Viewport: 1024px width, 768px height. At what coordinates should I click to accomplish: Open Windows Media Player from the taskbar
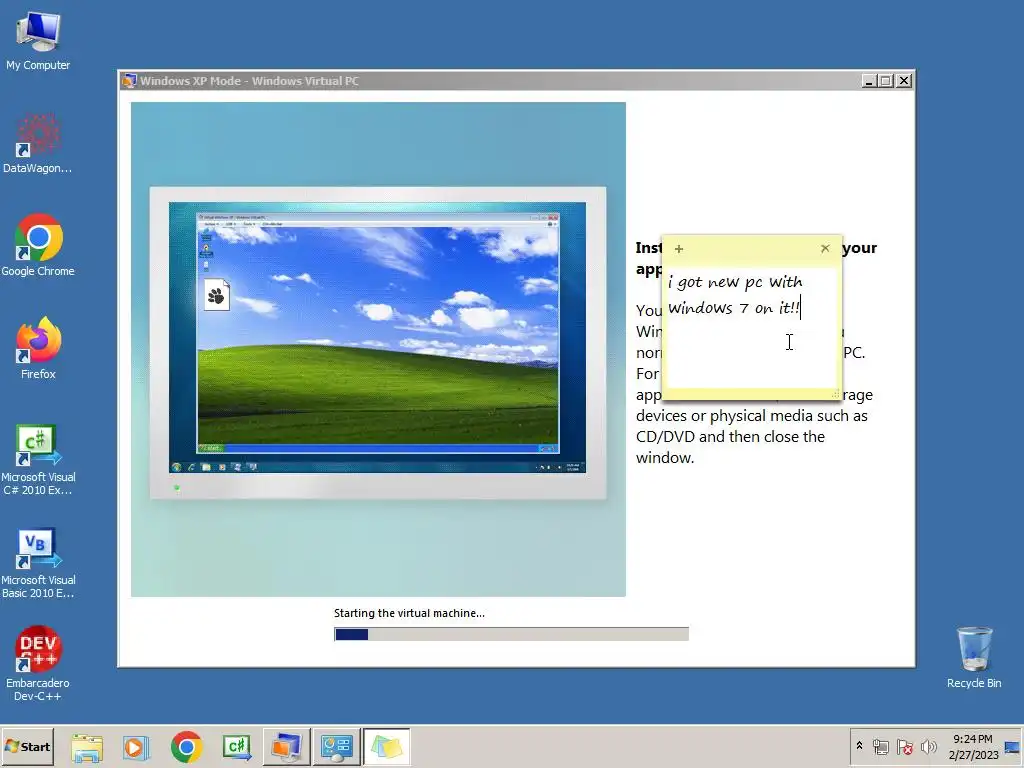coord(136,747)
